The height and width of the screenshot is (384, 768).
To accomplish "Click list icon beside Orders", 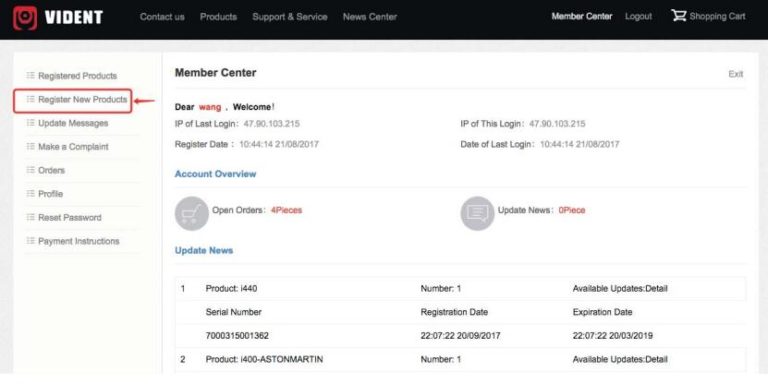I will click(30, 170).
